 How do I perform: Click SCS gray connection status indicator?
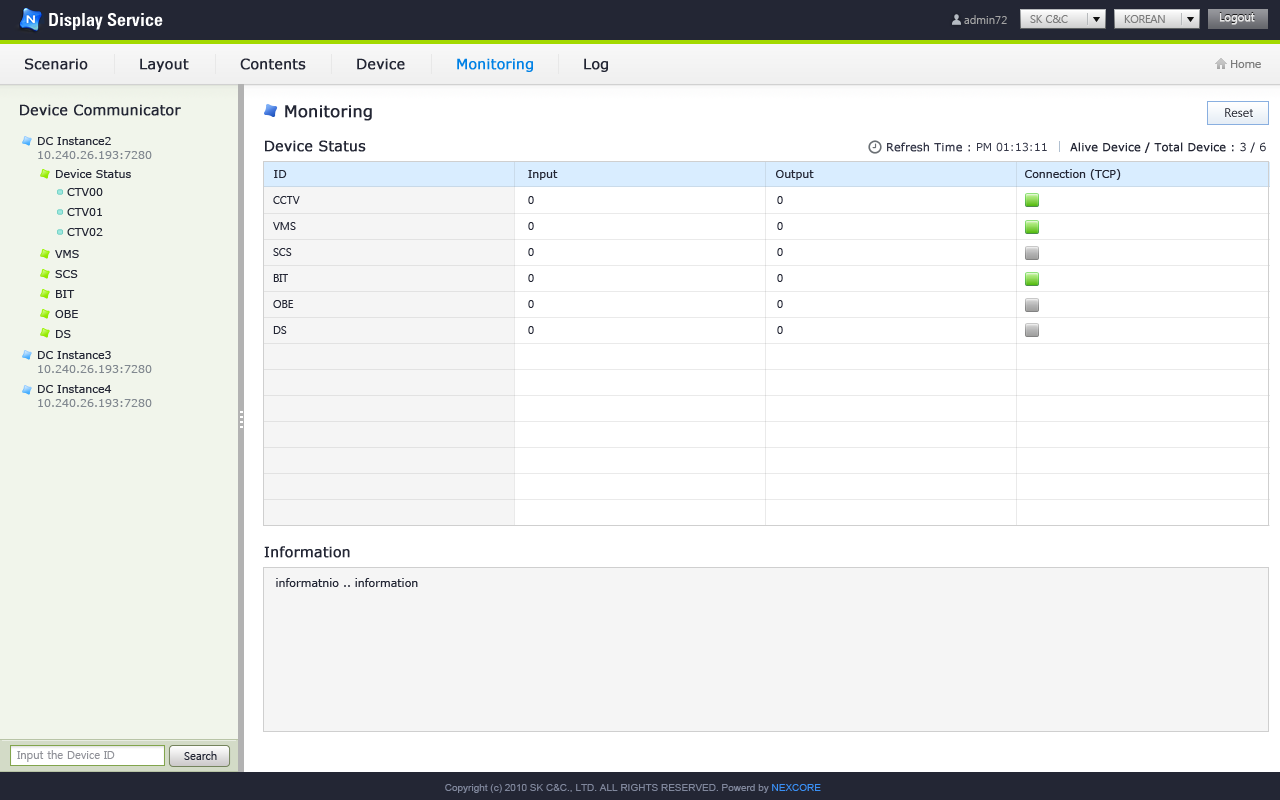1032,252
